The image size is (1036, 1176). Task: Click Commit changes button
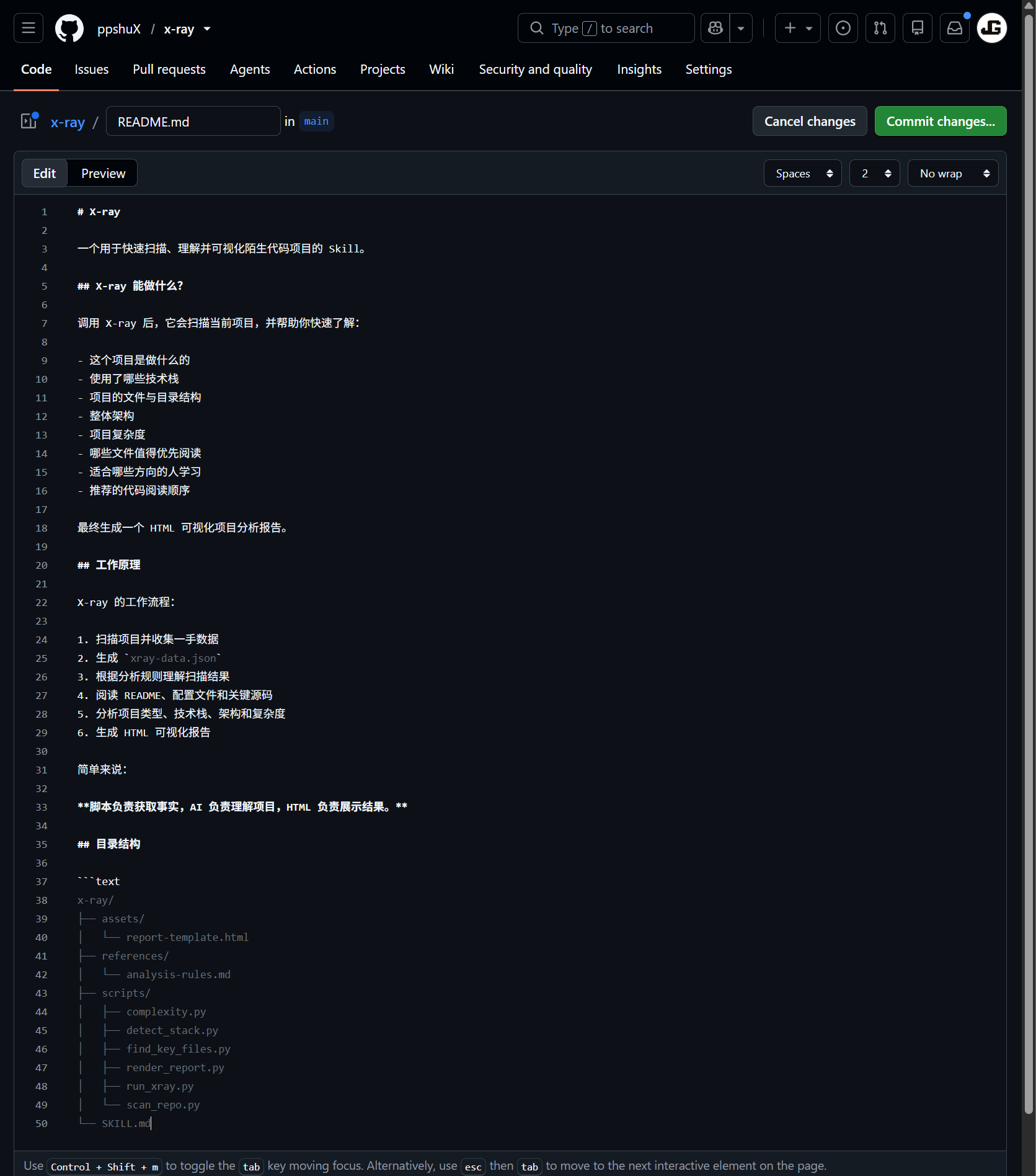pos(941,121)
